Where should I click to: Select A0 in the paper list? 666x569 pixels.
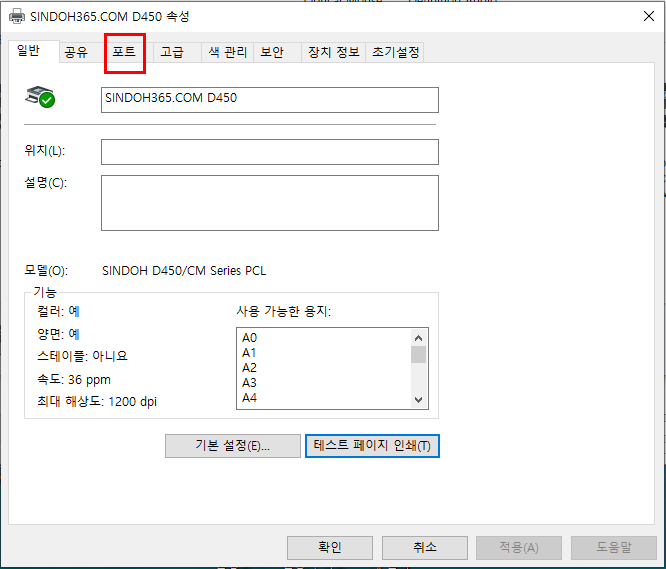[249, 338]
